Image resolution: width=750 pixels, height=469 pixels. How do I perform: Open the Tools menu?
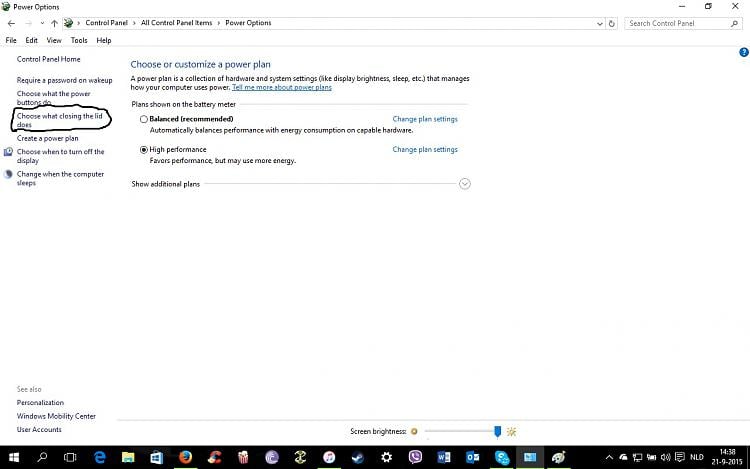point(79,41)
